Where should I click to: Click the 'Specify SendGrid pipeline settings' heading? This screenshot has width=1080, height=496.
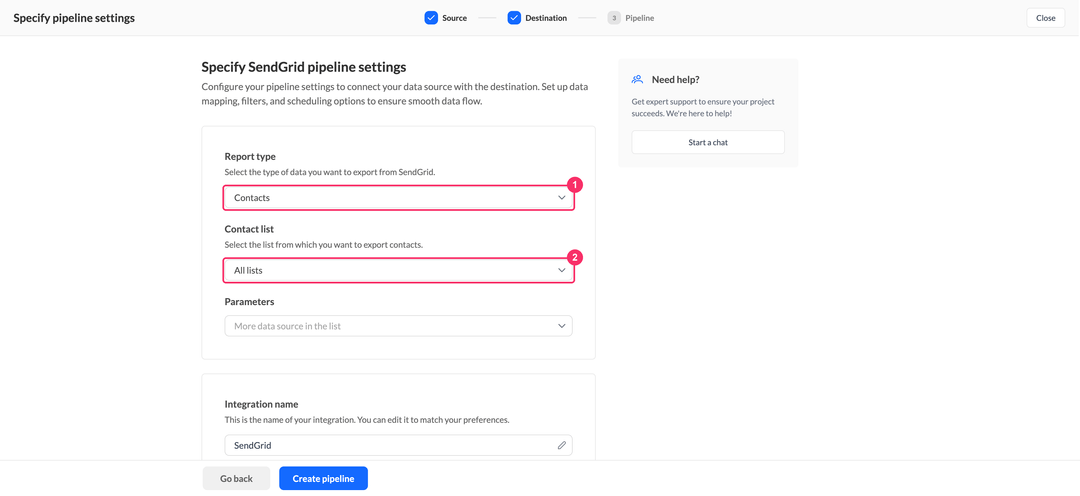(304, 68)
